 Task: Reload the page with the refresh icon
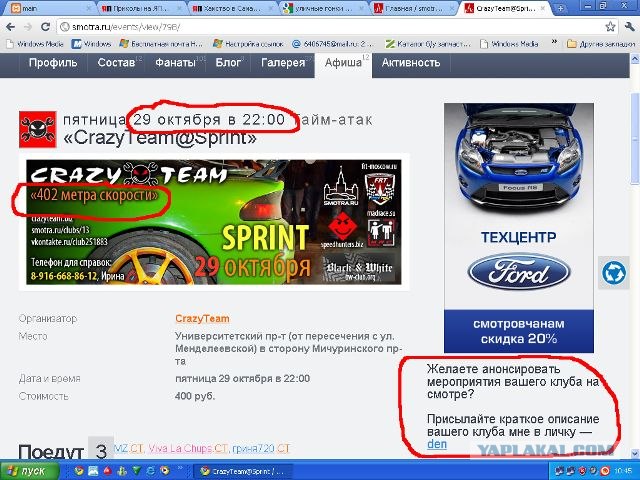(x=45, y=27)
